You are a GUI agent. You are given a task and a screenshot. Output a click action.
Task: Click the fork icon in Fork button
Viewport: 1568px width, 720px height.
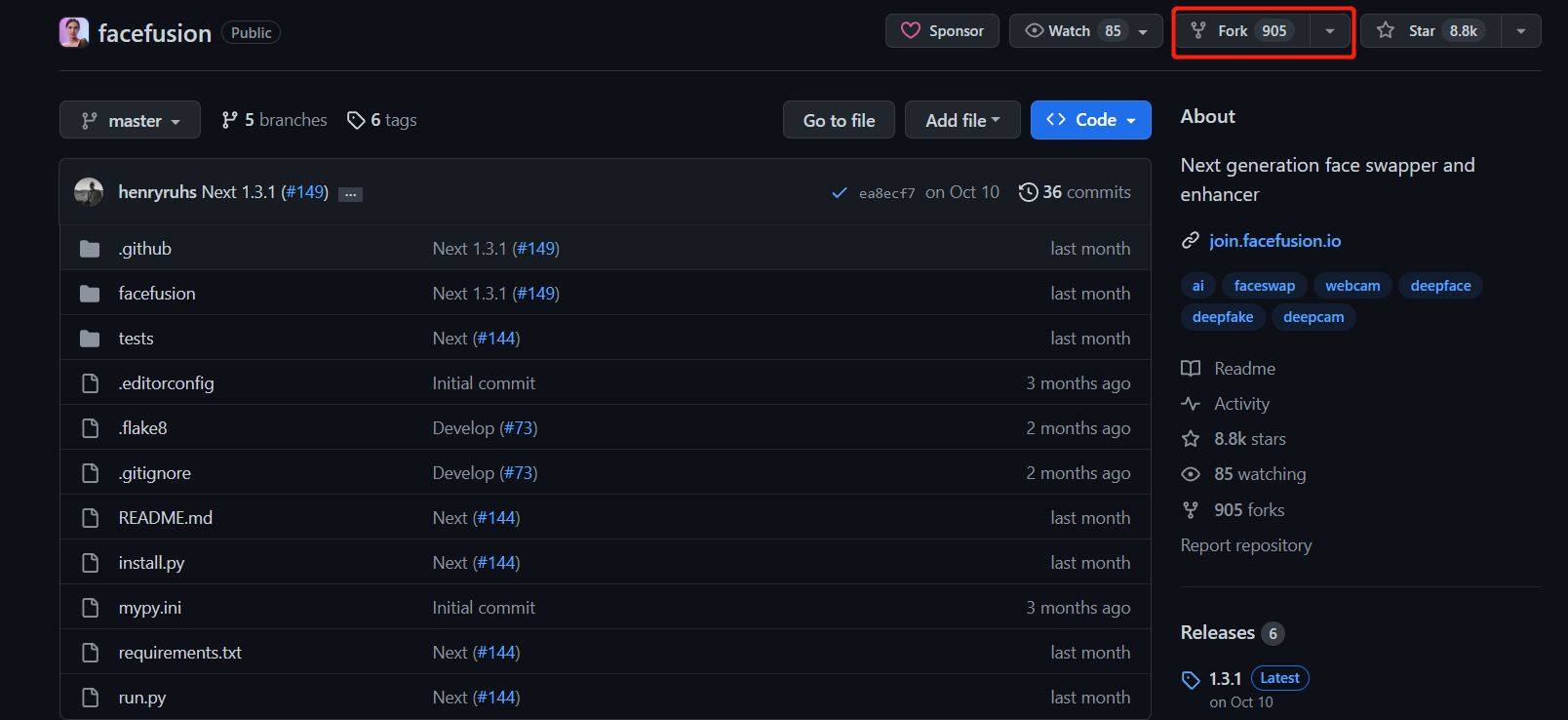(1198, 31)
